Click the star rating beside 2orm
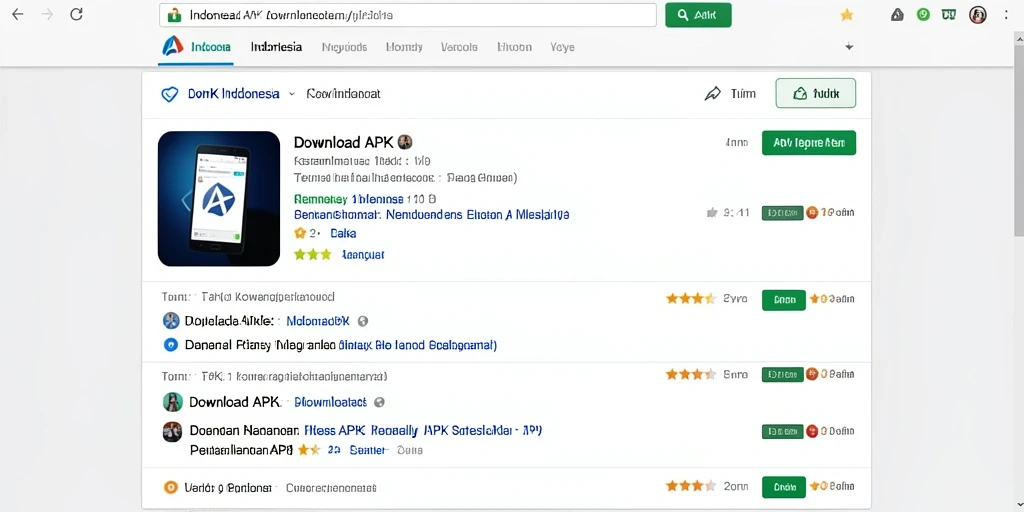This screenshot has width=1024, height=512. (x=691, y=486)
